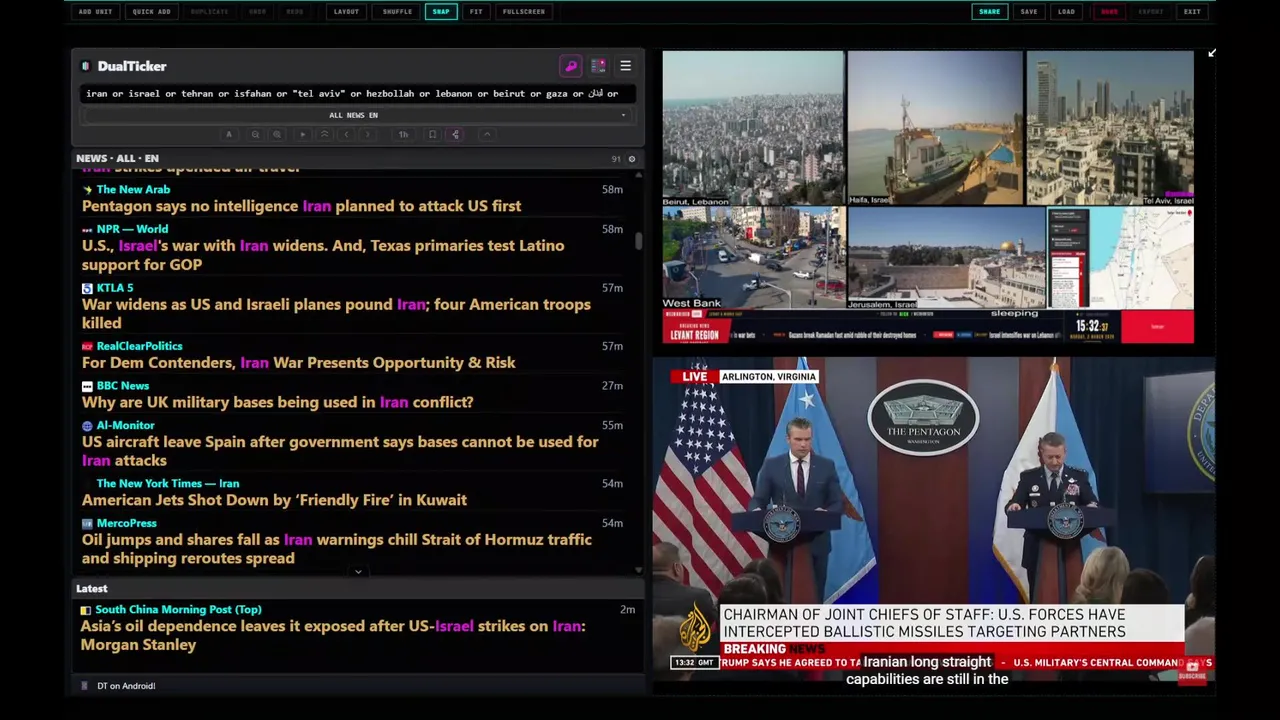Viewport: 1280px width, 720px height.
Task: Click the LOAD button
Action: [1066, 12]
